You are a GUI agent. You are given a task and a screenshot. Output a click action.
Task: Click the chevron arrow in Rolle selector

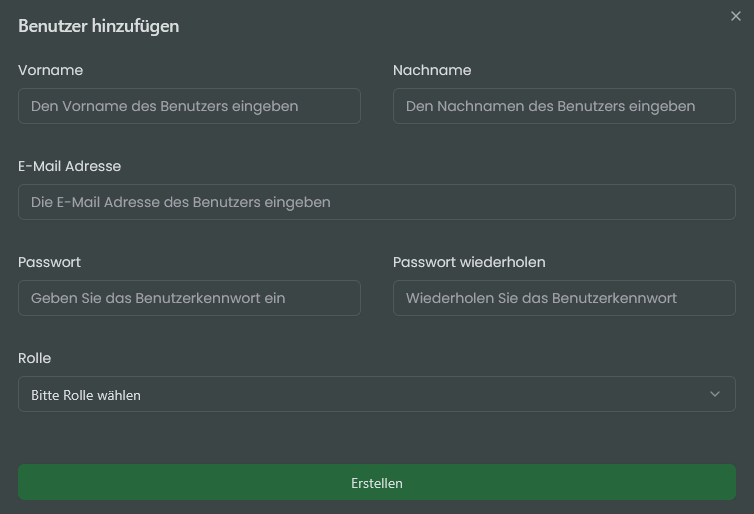point(715,394)
